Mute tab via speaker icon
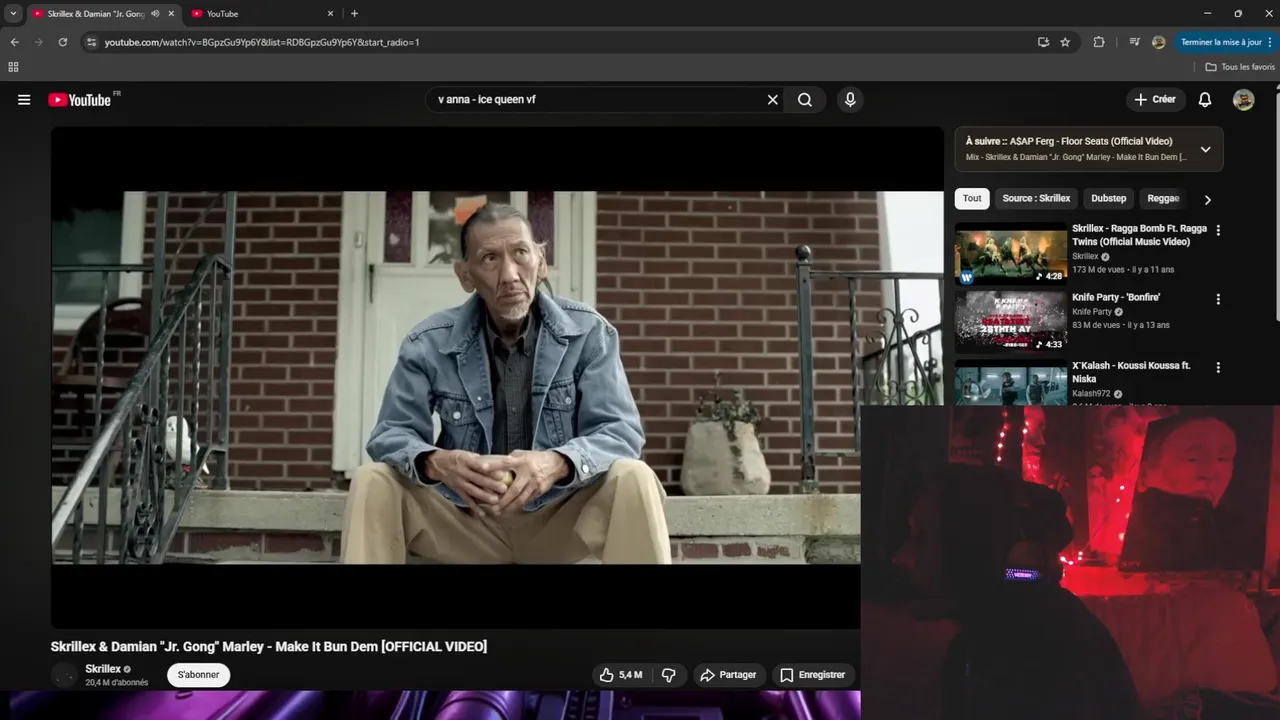This screenshot has height=720, width=1280. coord(155,14)
